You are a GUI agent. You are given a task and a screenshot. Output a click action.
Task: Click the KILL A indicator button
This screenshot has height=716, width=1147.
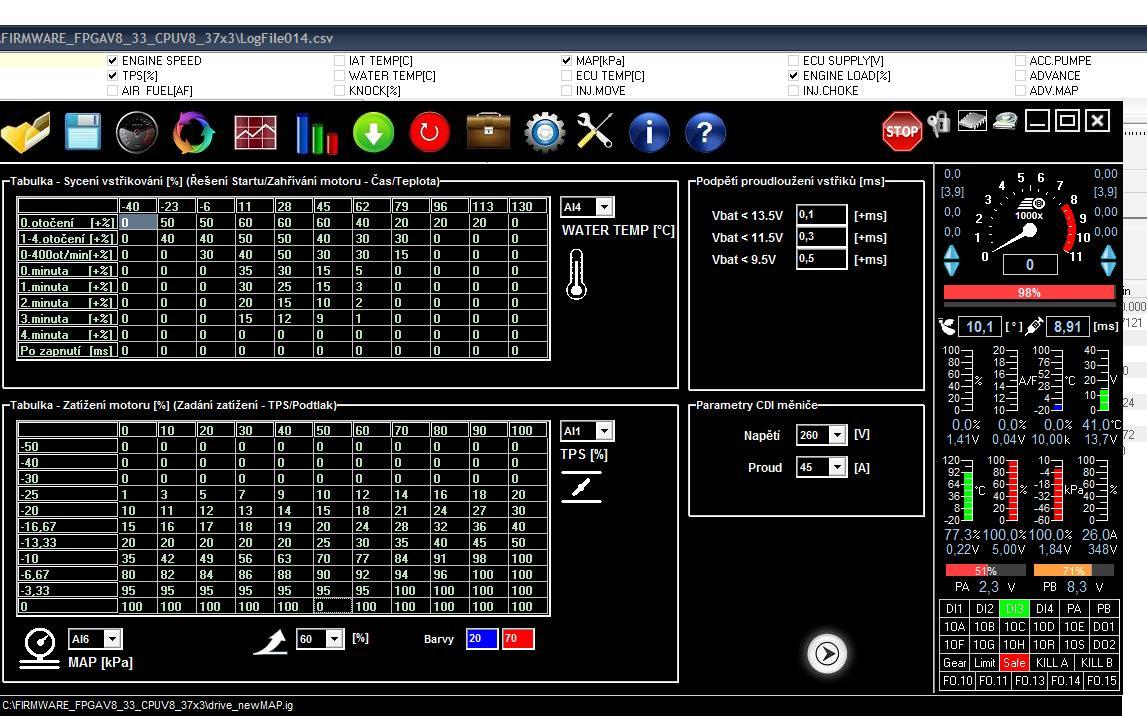pos(1052,663)
